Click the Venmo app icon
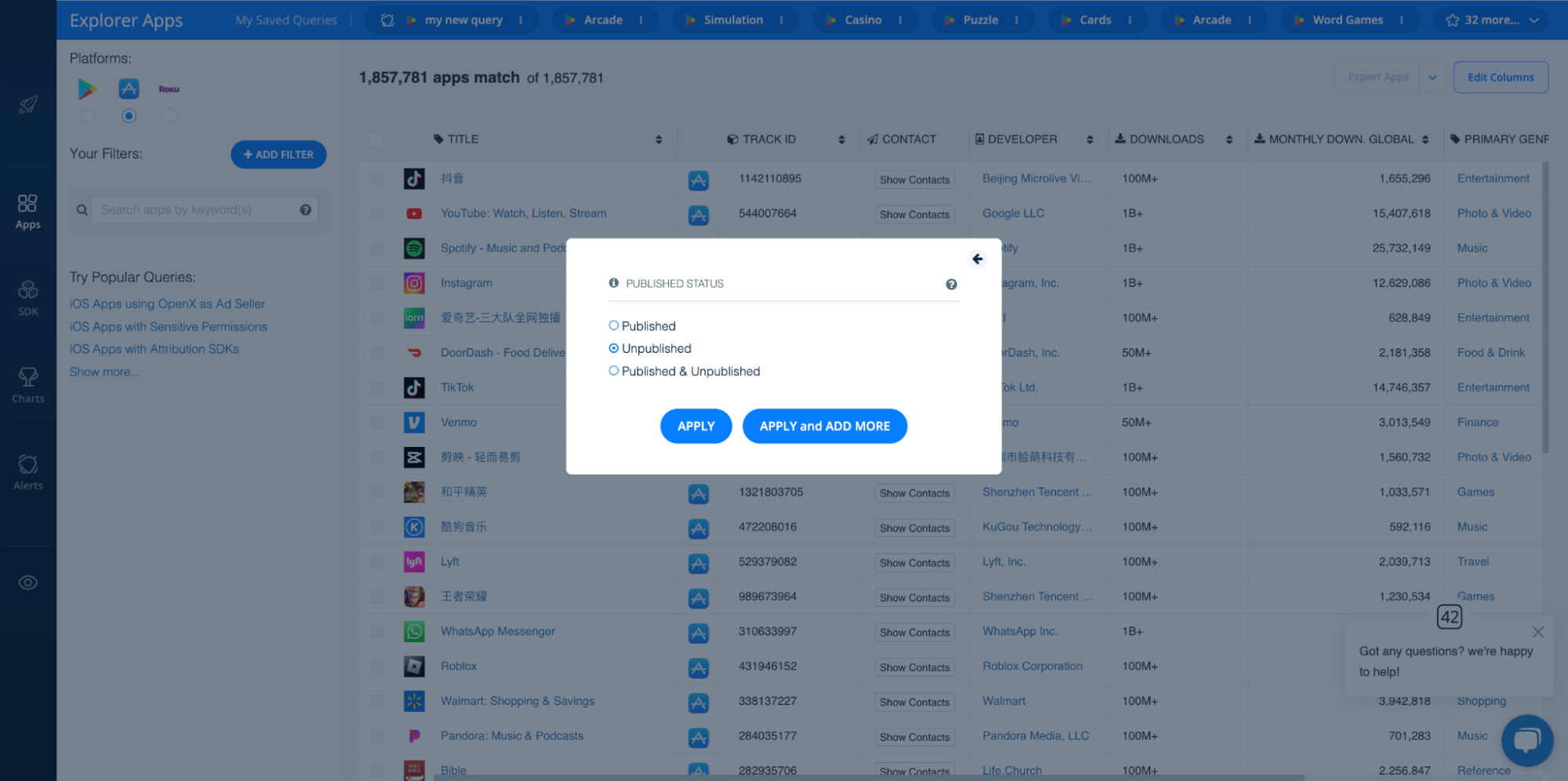 [414, 423]
